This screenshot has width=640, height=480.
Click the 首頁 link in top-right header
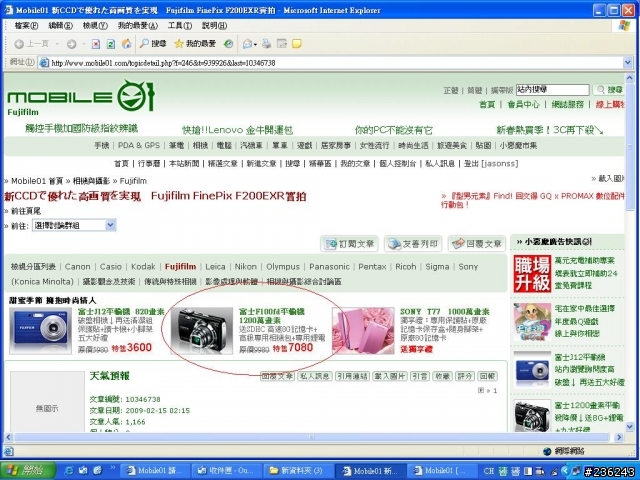click(487, 104)
